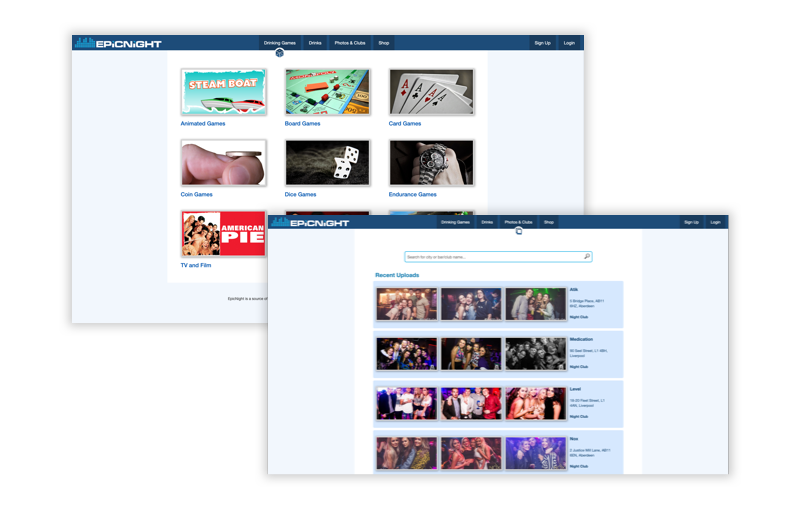Select Drinks in the back window navbar

315,43
